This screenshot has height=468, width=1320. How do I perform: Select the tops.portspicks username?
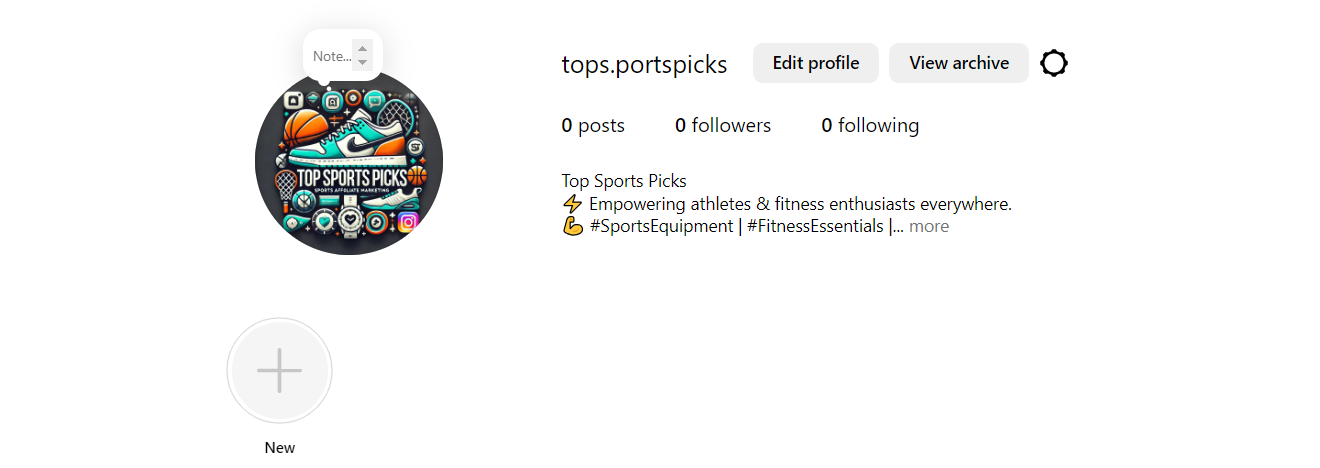[644, 65]
